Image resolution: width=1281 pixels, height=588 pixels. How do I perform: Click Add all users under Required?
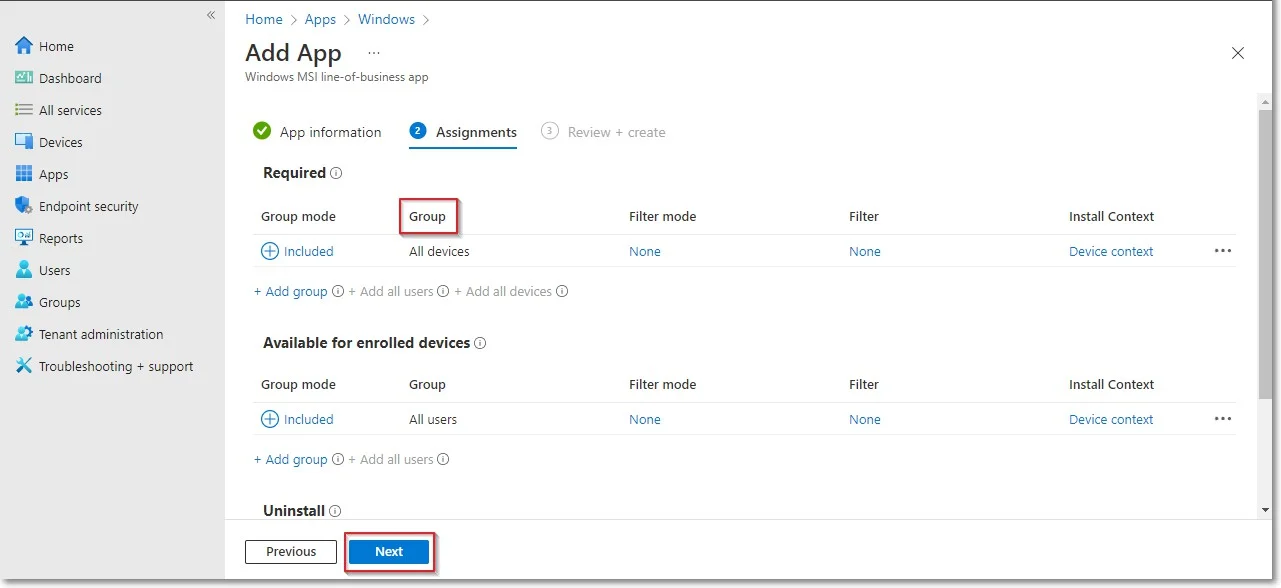point(391,292)
